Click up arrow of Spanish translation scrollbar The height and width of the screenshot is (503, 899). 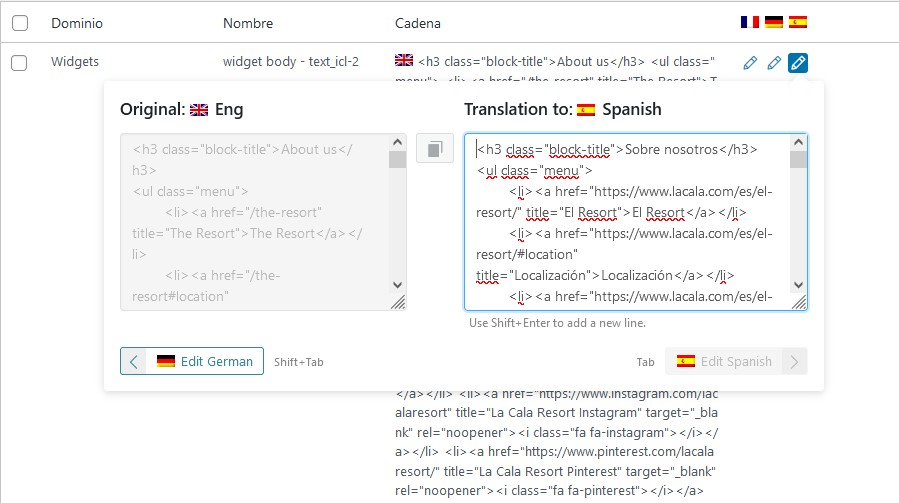pos(798,142)
